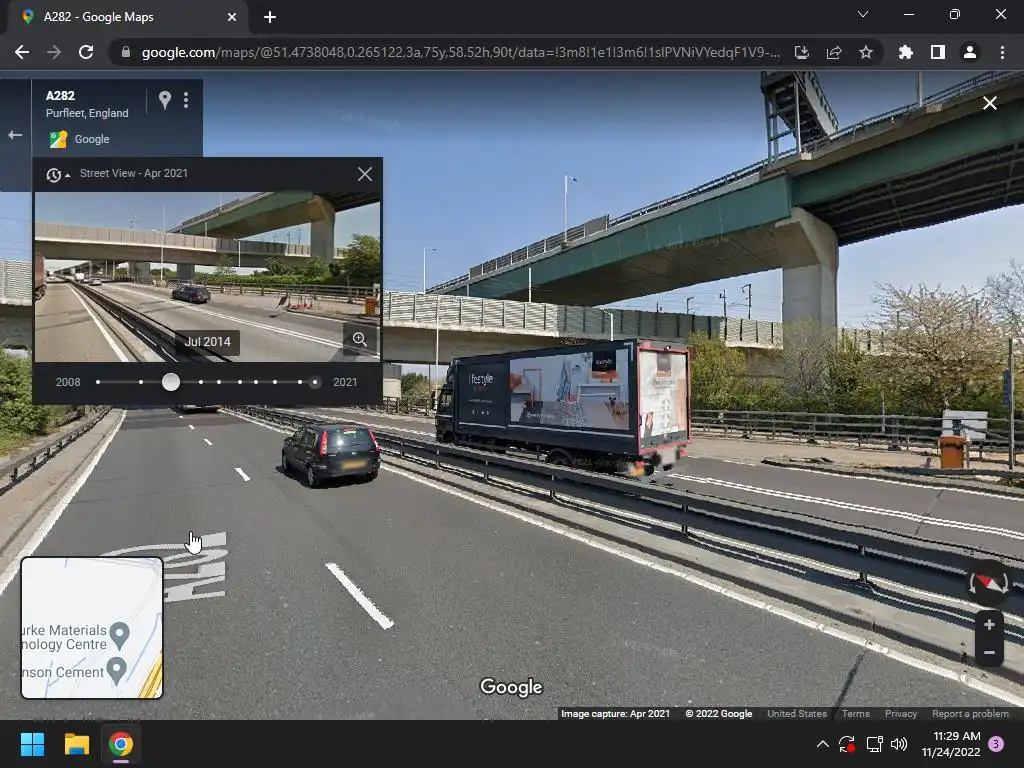Open the tab search chevron
The image size is (1024, 768).
[x=863, y=14]
